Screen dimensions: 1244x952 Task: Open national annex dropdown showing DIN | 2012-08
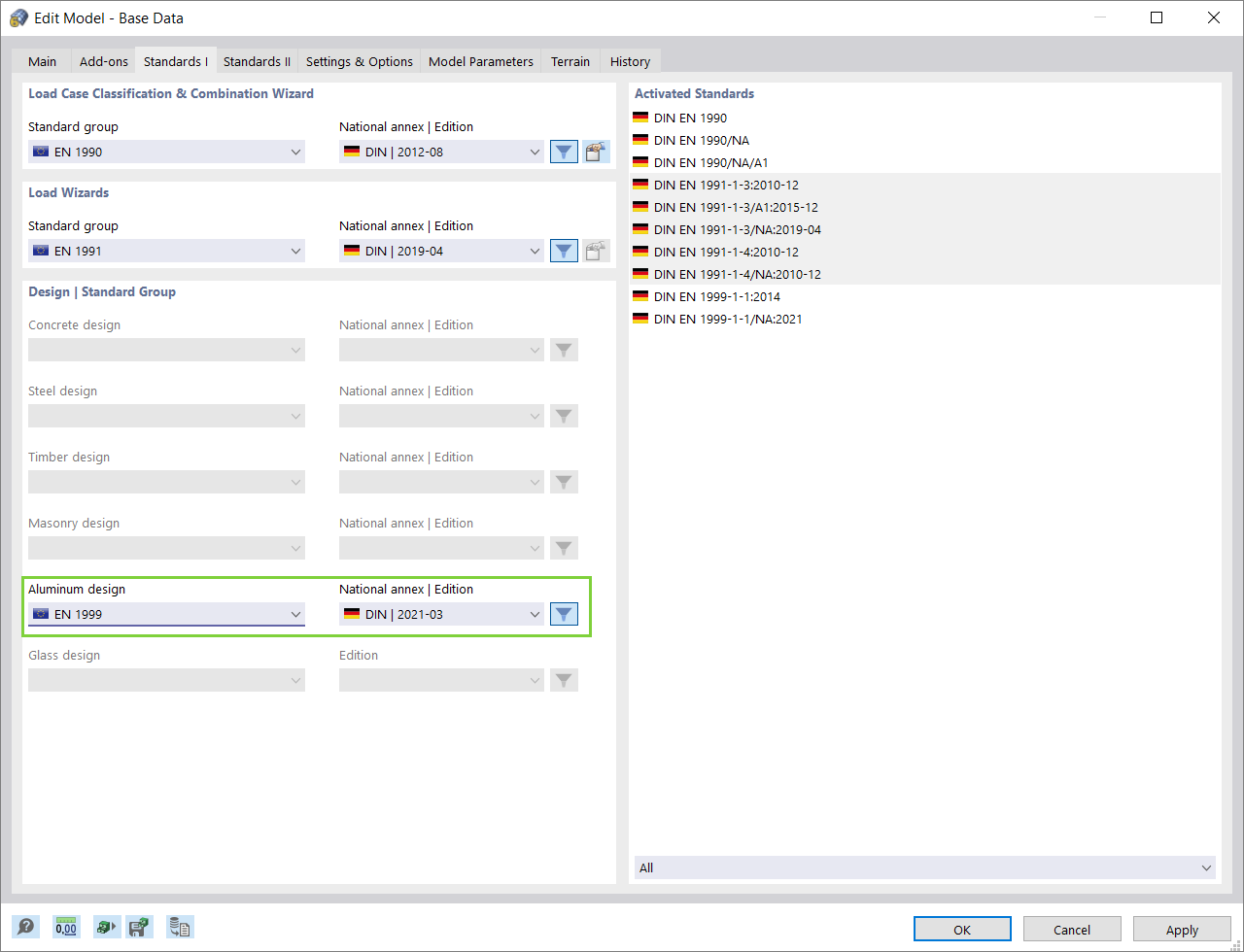[x=441, y=152]
